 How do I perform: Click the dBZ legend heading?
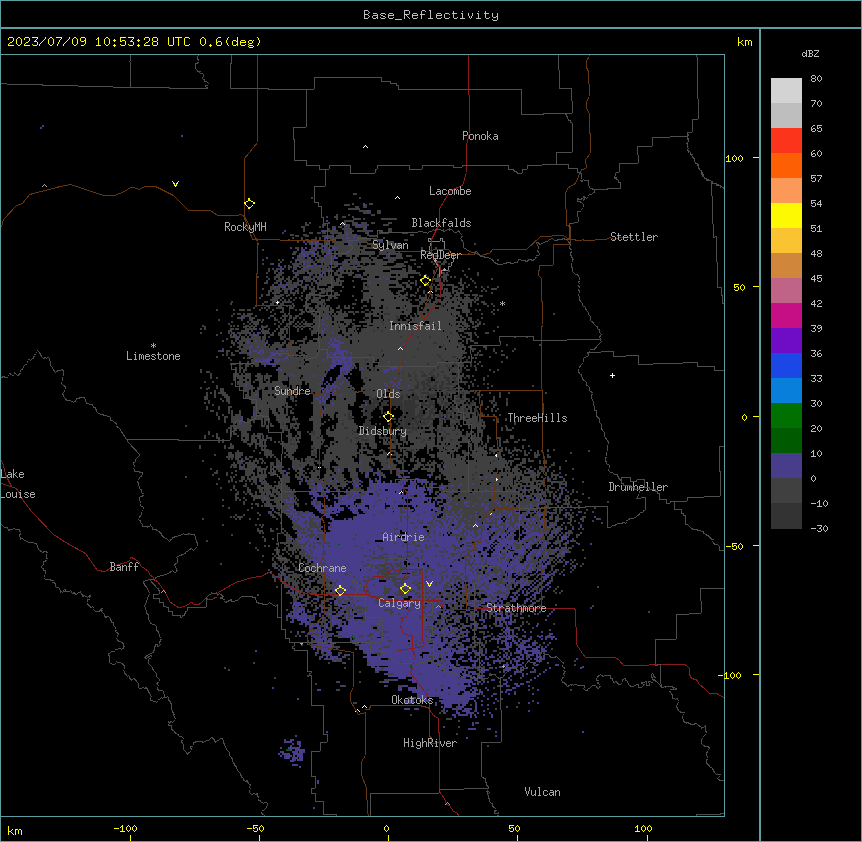pos(810,54)
